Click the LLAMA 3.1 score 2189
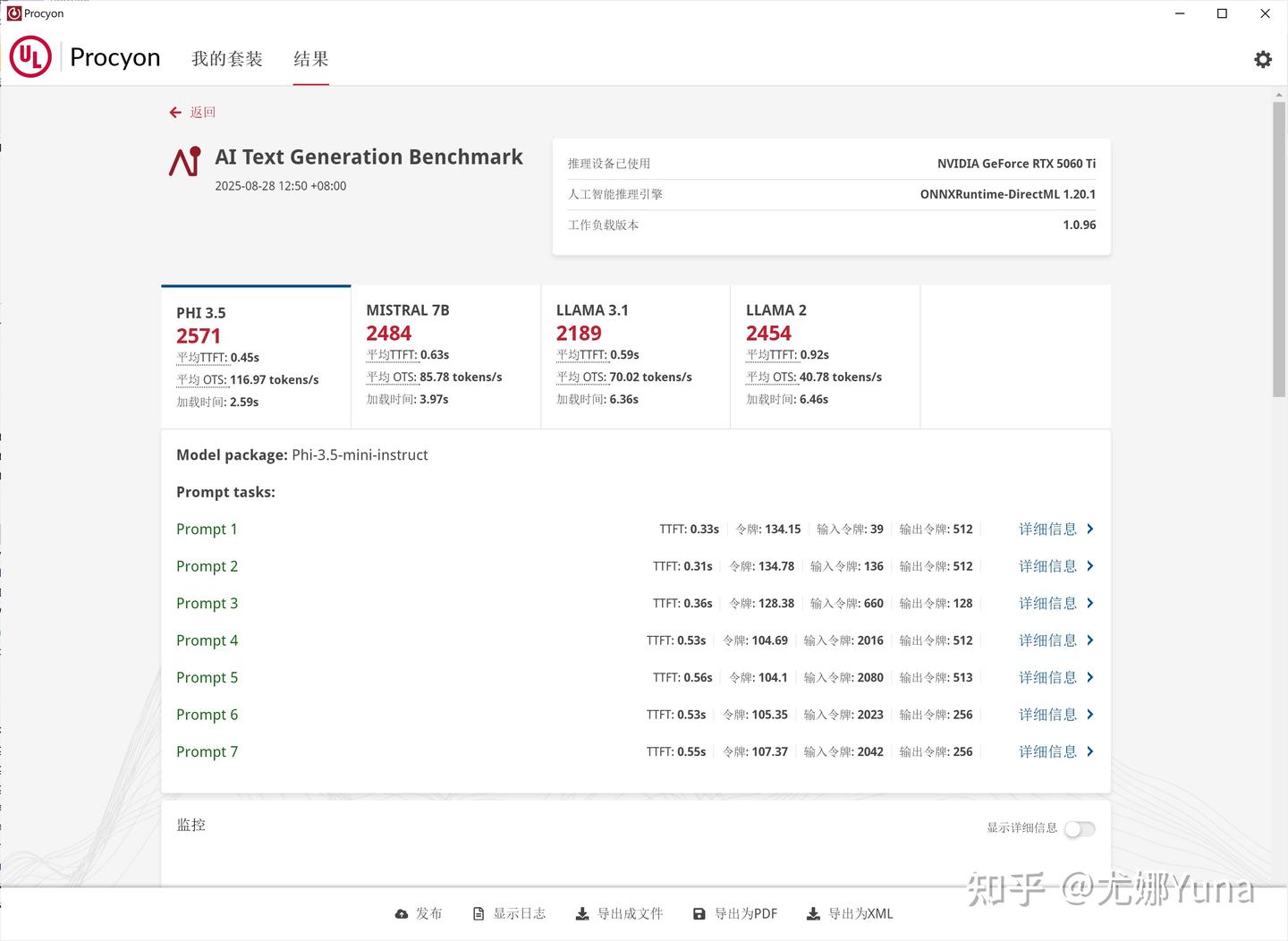This screenshot has width=1288, height=941. tap(579, 334)
